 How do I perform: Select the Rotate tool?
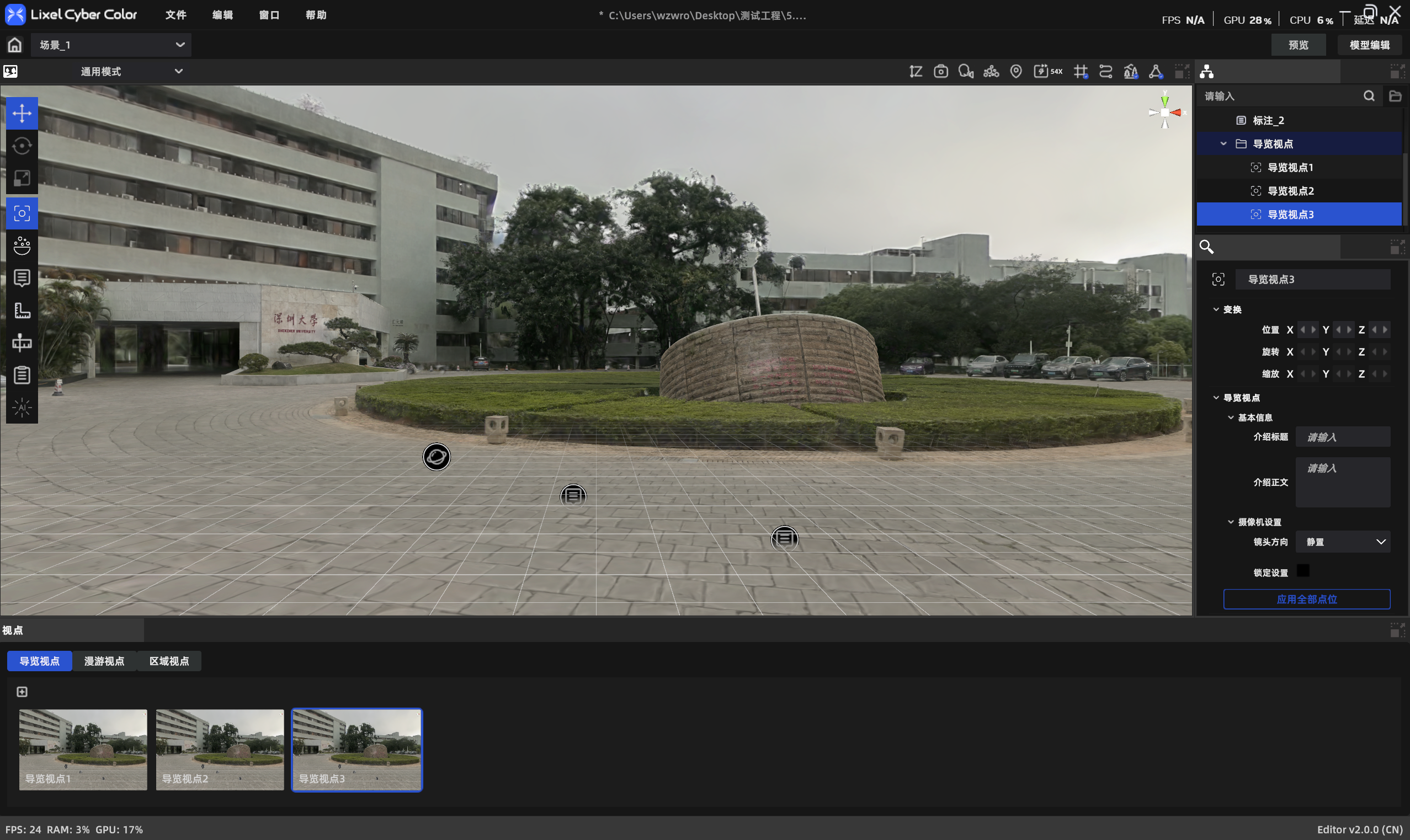(22, 146)
